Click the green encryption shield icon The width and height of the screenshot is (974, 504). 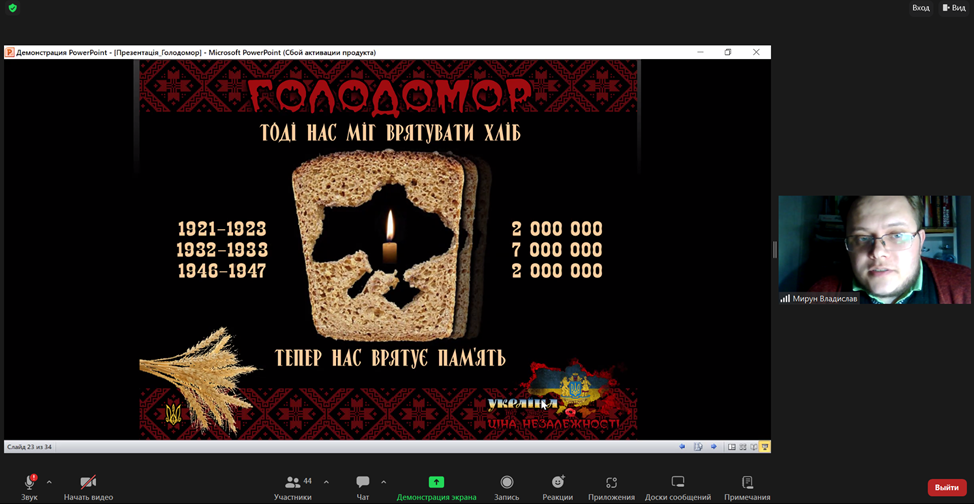(13, 8)
